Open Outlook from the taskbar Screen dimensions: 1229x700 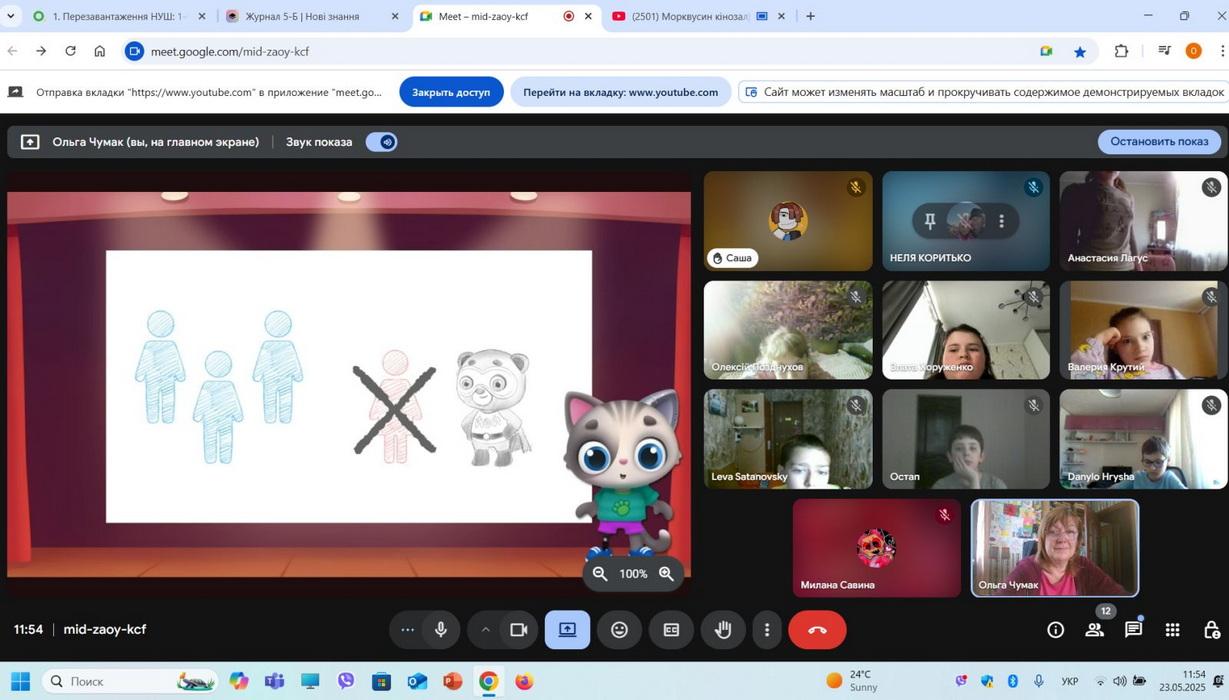pos(417,681)
